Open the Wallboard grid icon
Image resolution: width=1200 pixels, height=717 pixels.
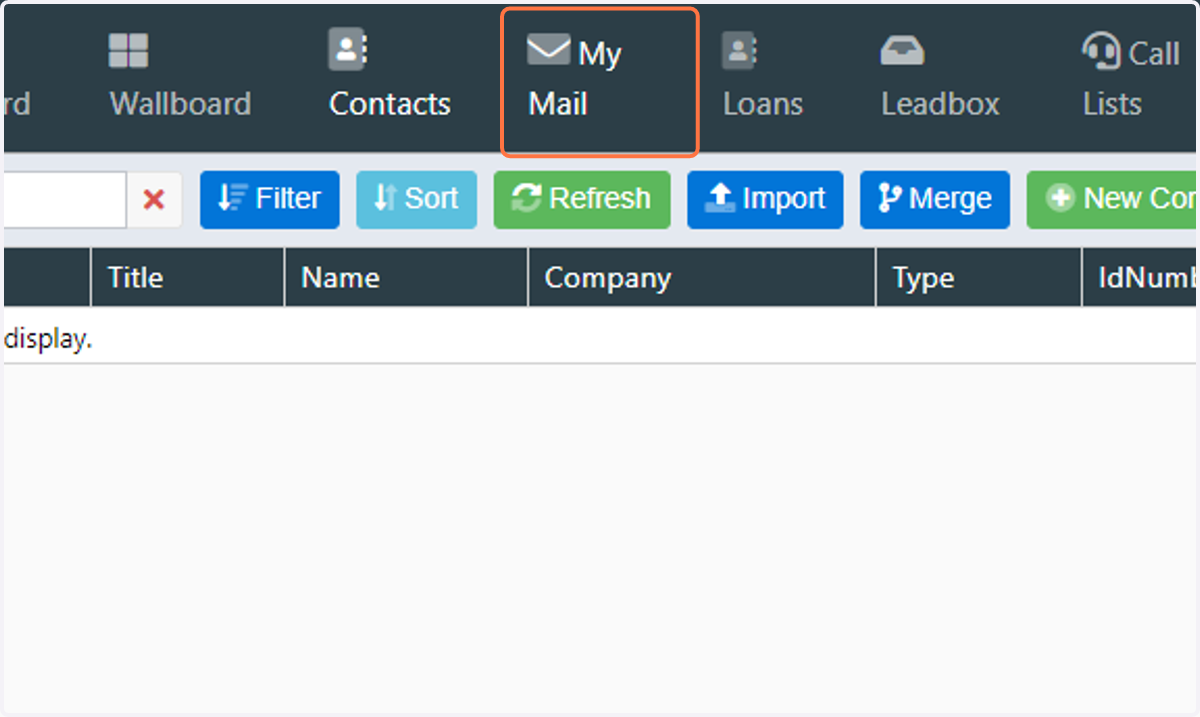pyautogui.click(x=128, y=51)
